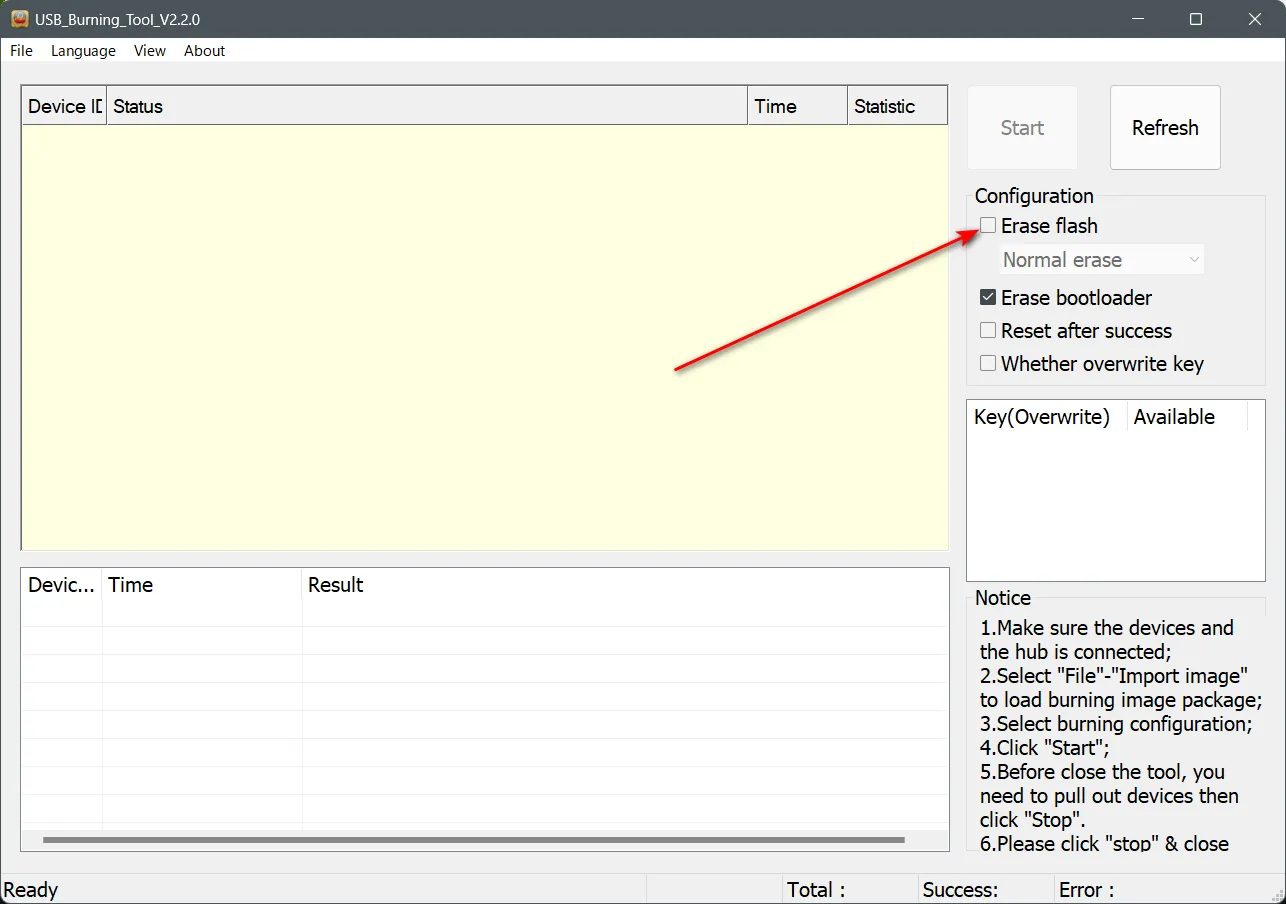
Task: Click the Key(Overwrite) column header
Action: [x=1047, y=417]
